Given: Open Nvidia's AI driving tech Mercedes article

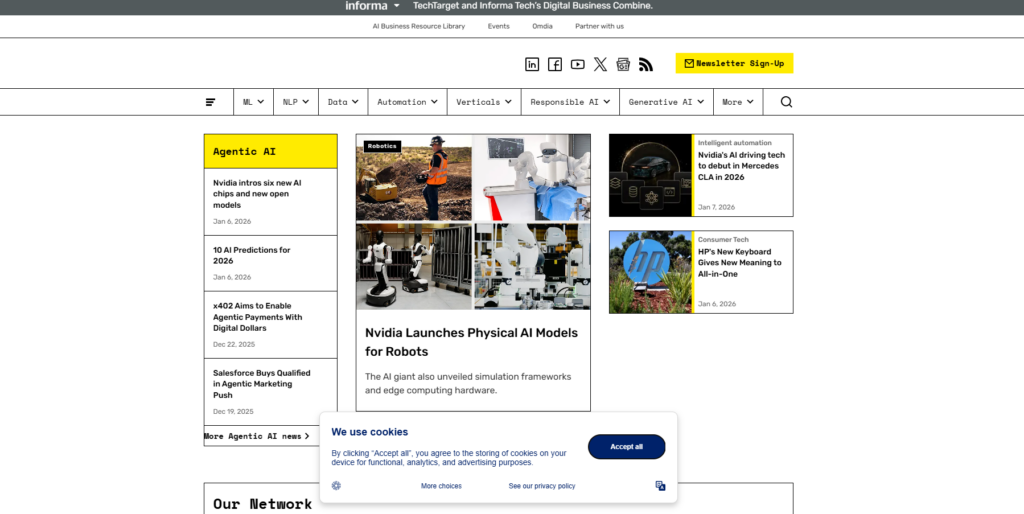Looking at the screenshot, I should (x=741, y=166).
